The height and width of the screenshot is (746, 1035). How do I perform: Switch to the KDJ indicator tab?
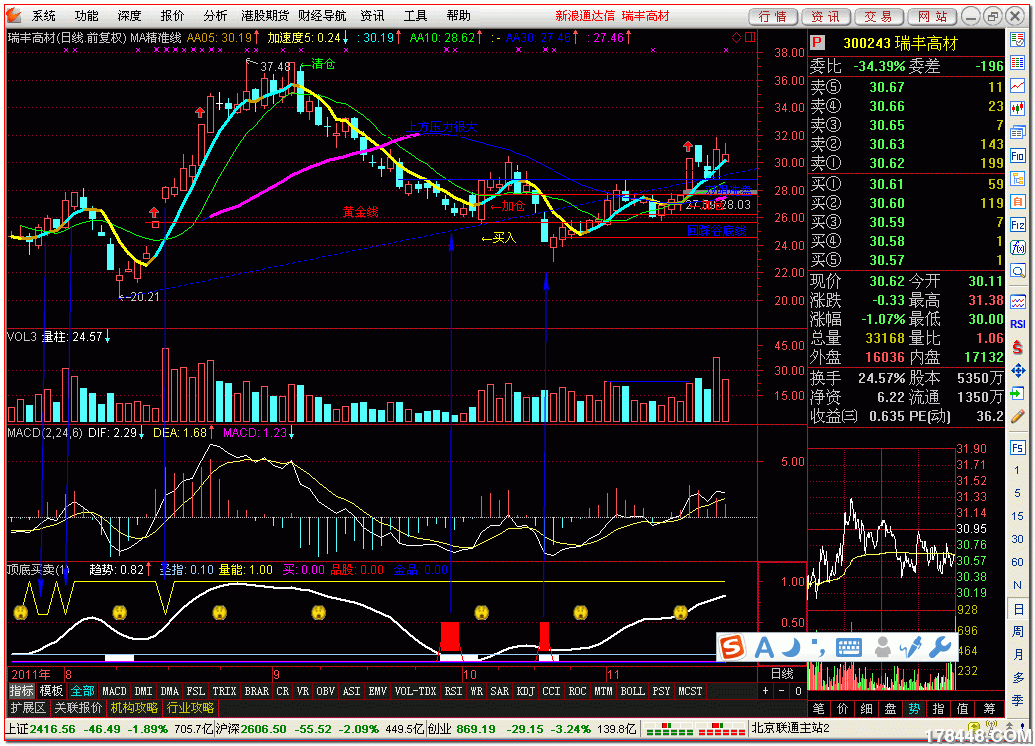click(525, 691)
